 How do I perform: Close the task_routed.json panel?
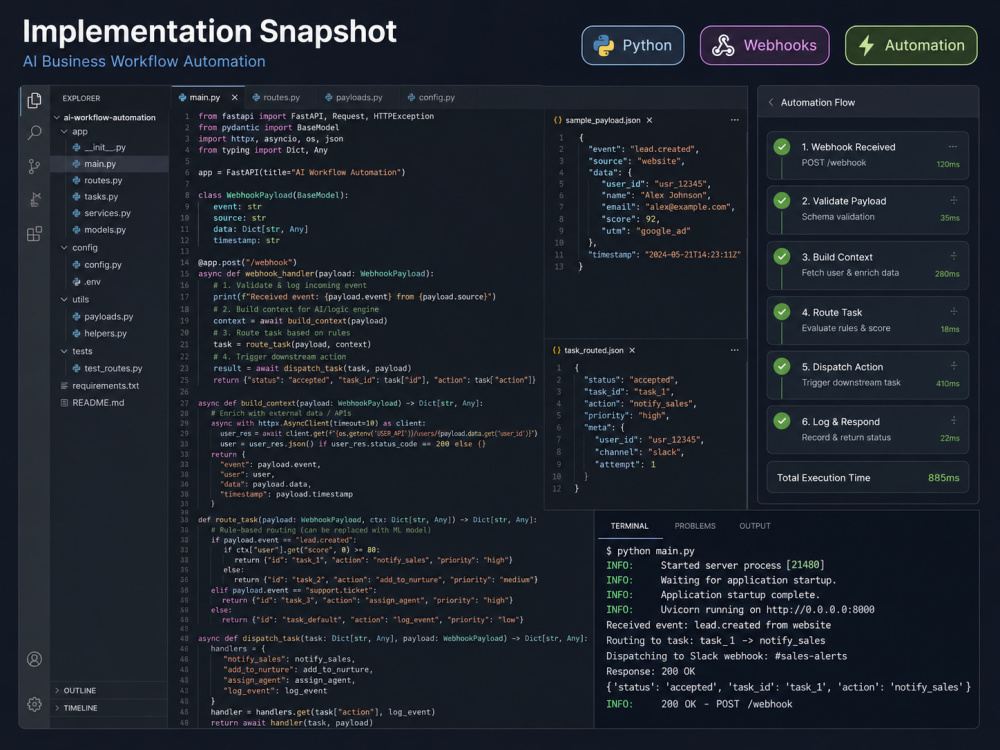pos(632,350)
